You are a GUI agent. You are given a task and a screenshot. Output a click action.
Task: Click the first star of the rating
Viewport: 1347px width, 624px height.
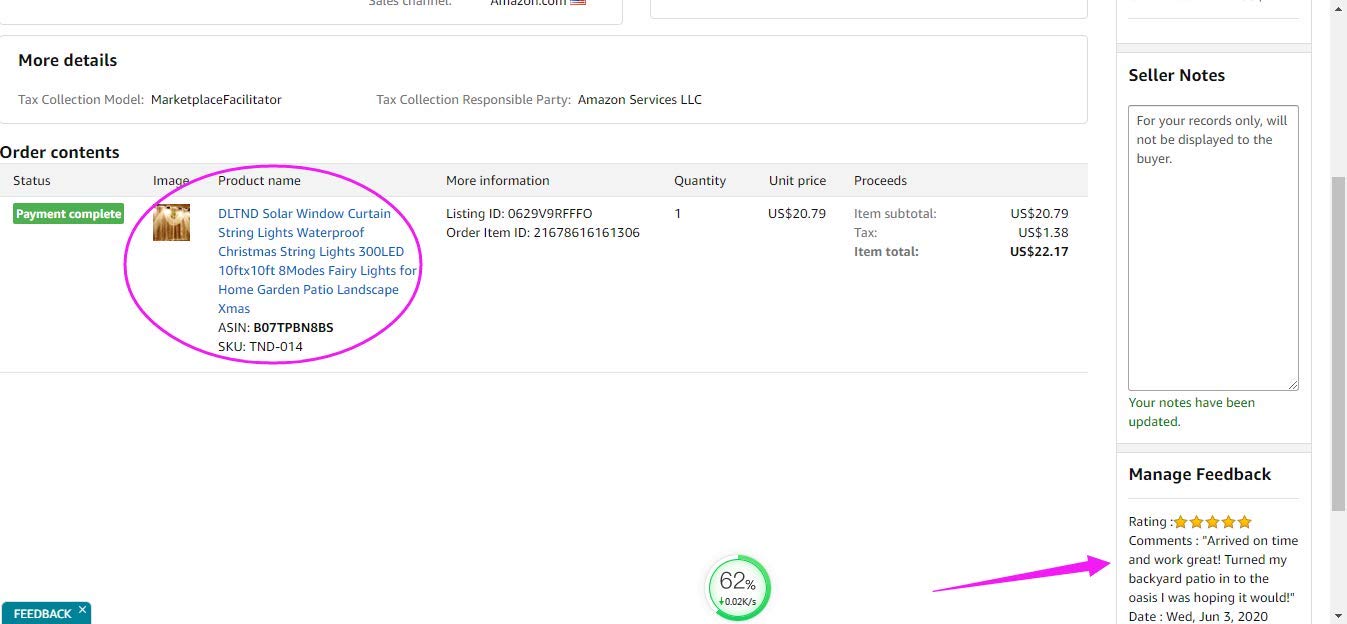click(1180, 522)
